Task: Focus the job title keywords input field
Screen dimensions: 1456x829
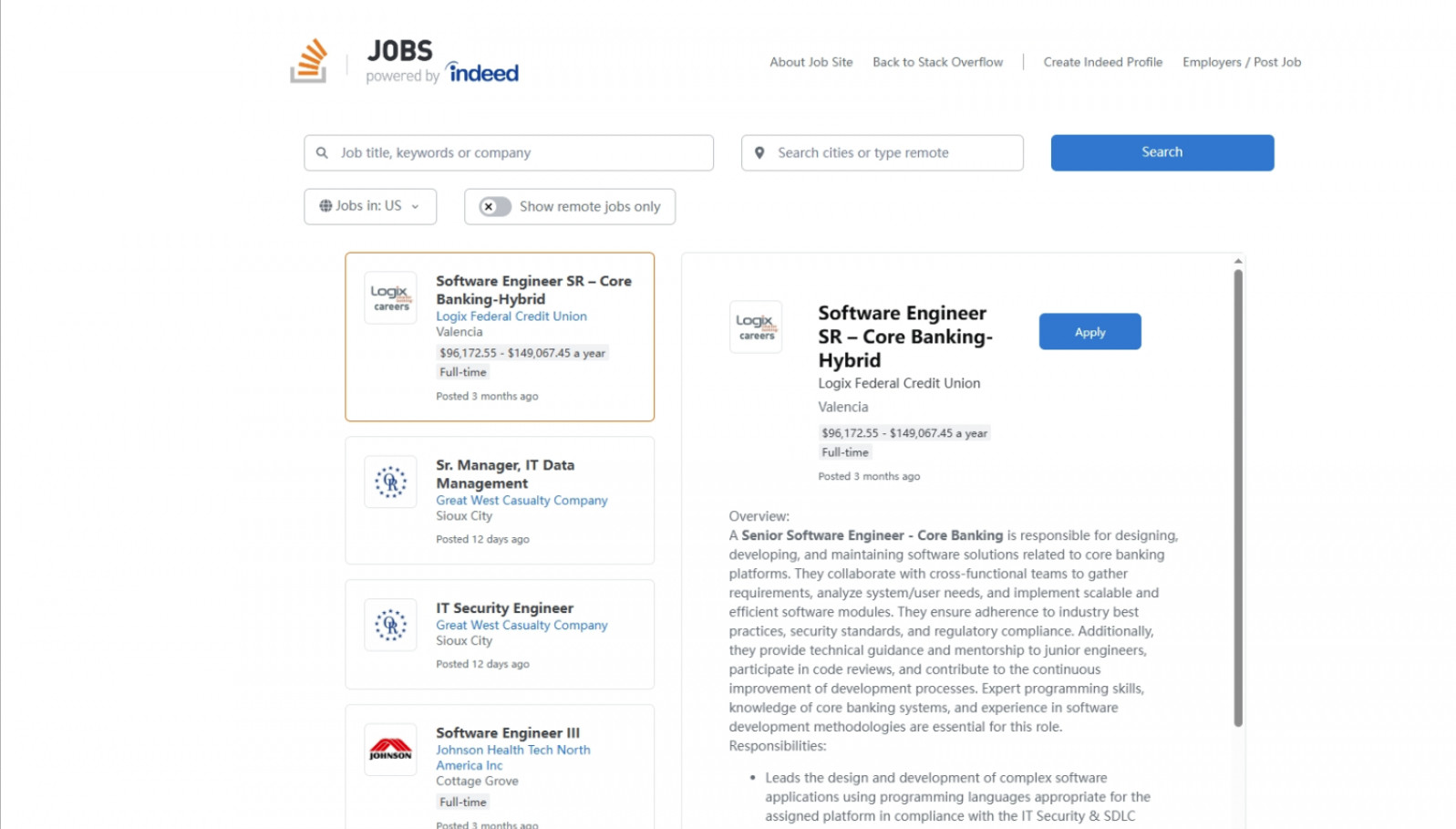Action: coord(509,153)
